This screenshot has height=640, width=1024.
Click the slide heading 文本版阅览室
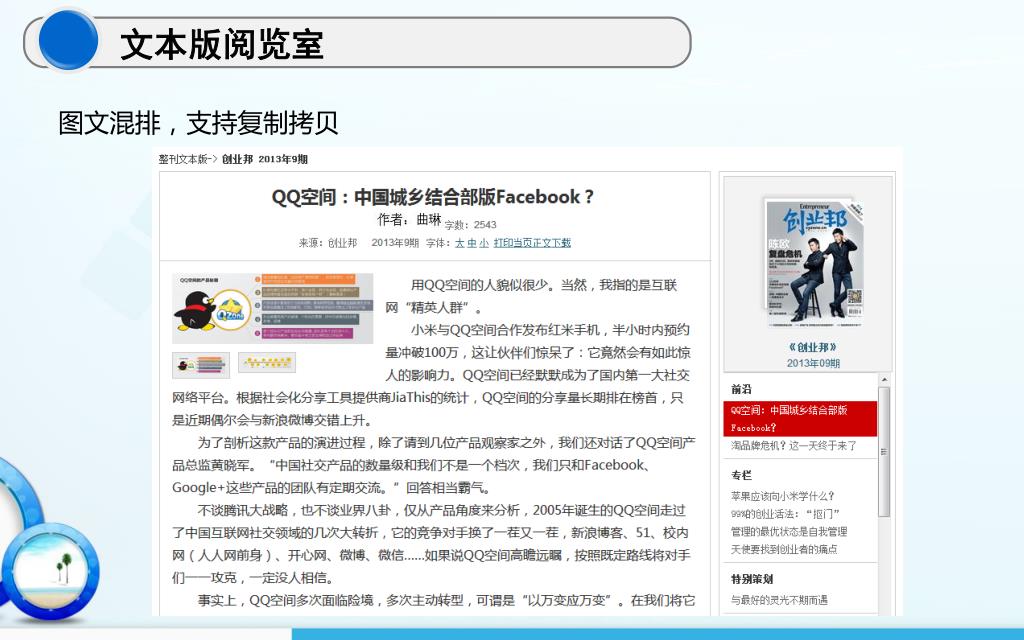click(221, 44)
